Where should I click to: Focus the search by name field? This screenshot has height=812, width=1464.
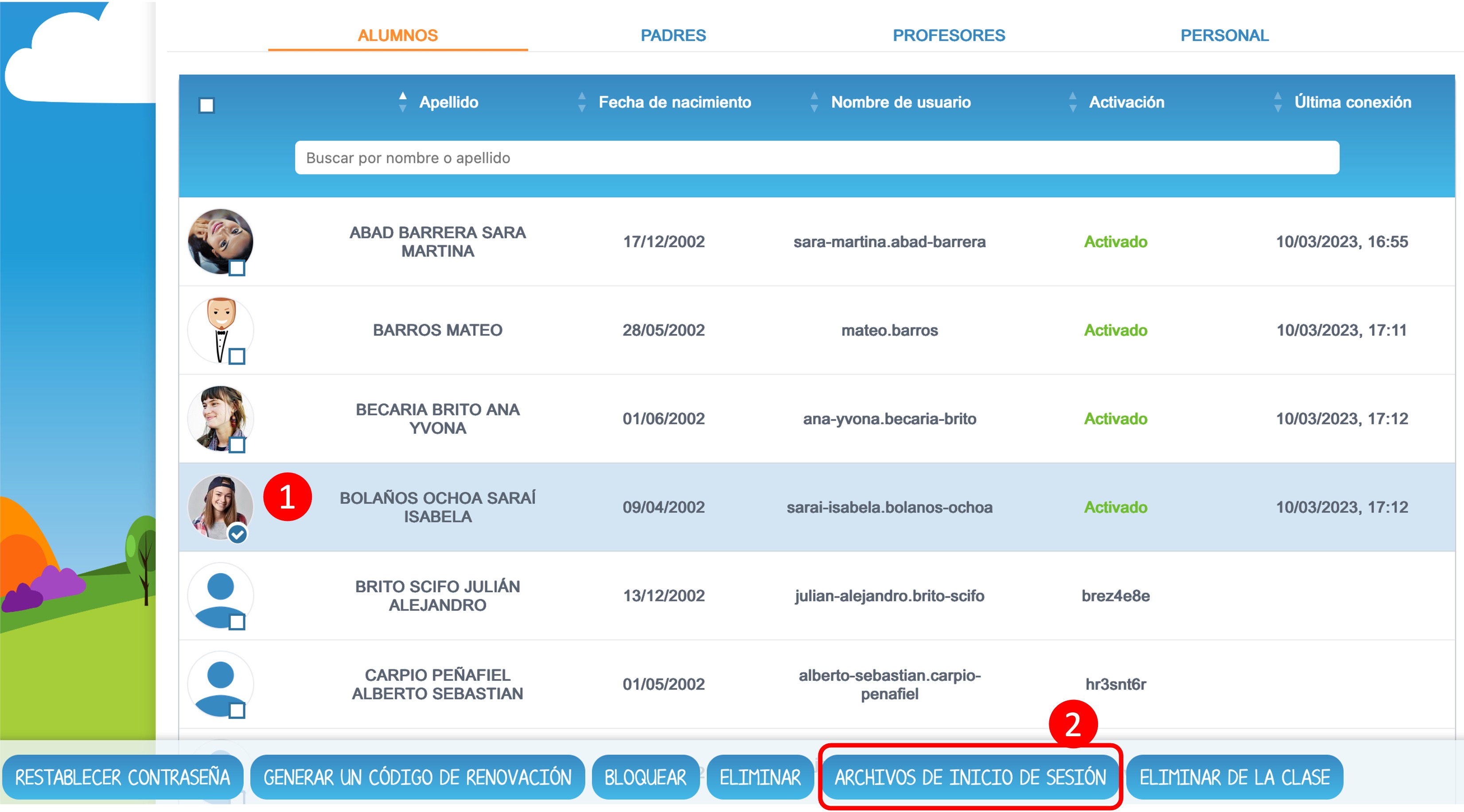pos(817,157)
